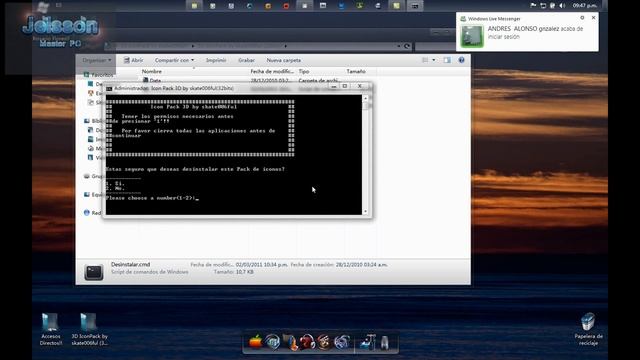640x360 pixels.
Task: Click the grey recycle bin dock icon
Action: click(x=384, y=342)
